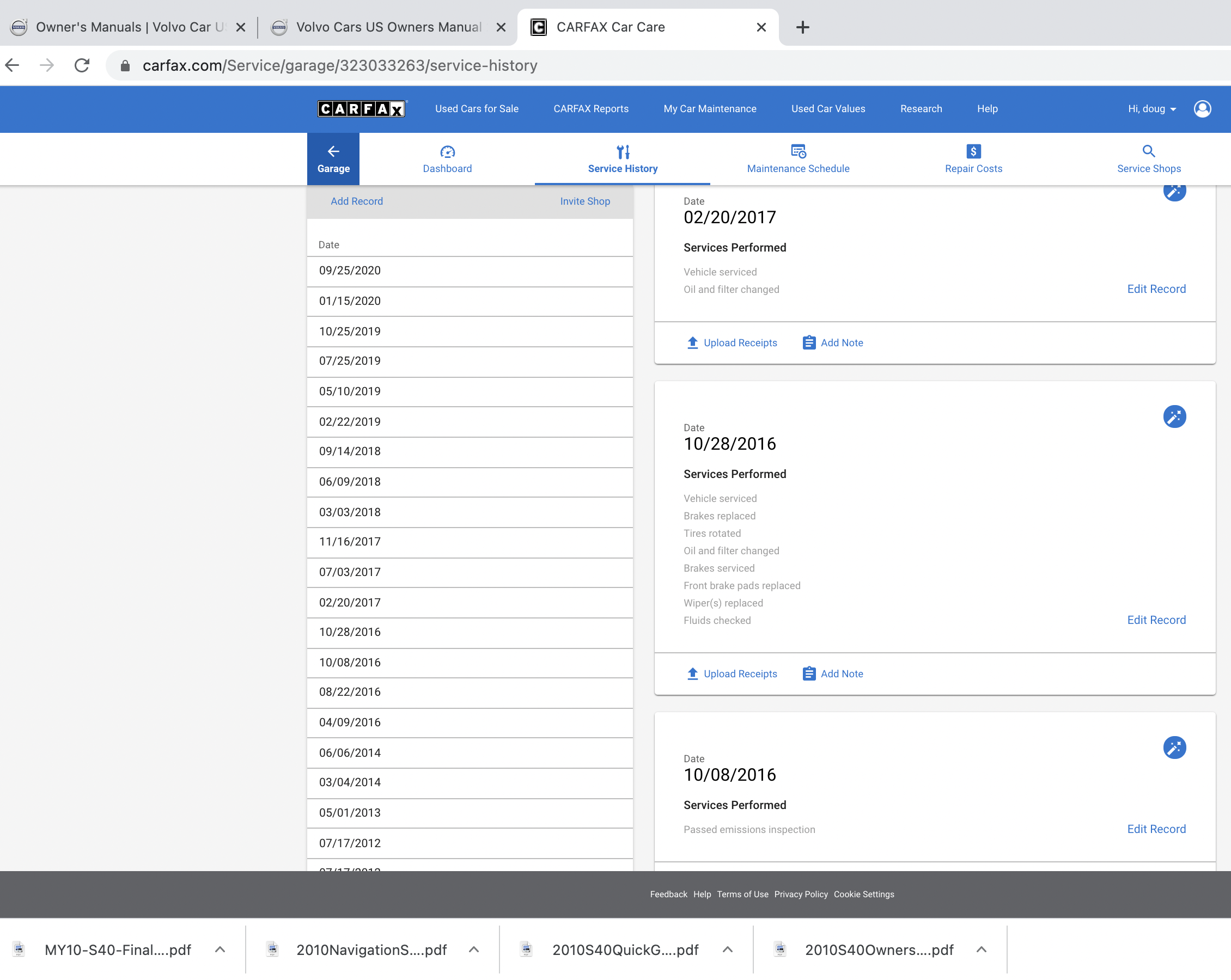
Task: Go back with the browser back arrow
Action: coord(13,66)
